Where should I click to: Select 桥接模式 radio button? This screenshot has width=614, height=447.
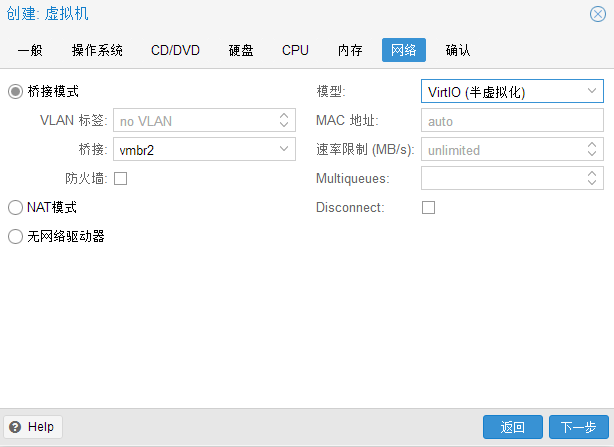click(15, 92)
